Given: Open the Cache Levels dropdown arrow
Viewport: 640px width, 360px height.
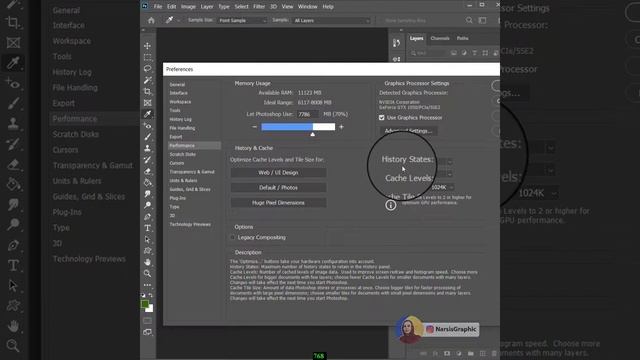Looking at the screenshot, I should (x=449, y=174).
